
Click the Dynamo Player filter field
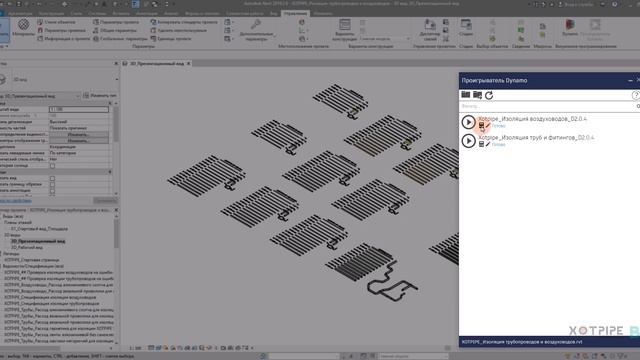coord(547,106)
